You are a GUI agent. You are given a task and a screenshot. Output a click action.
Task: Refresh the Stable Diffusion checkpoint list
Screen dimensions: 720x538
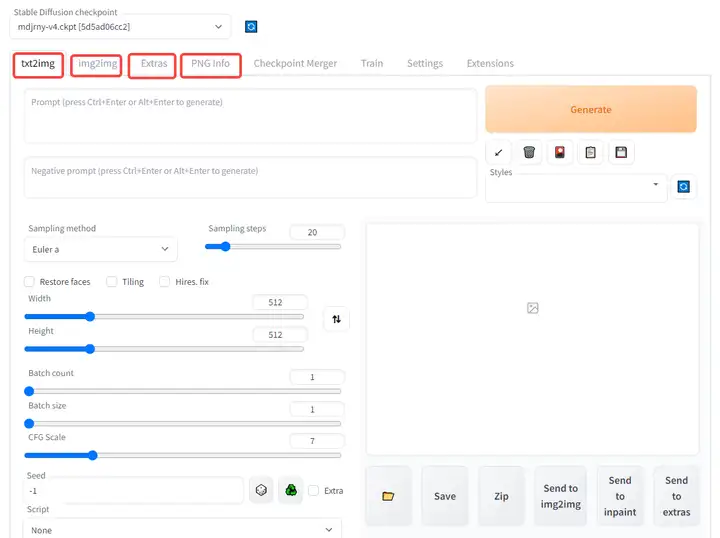pos(251,27)
